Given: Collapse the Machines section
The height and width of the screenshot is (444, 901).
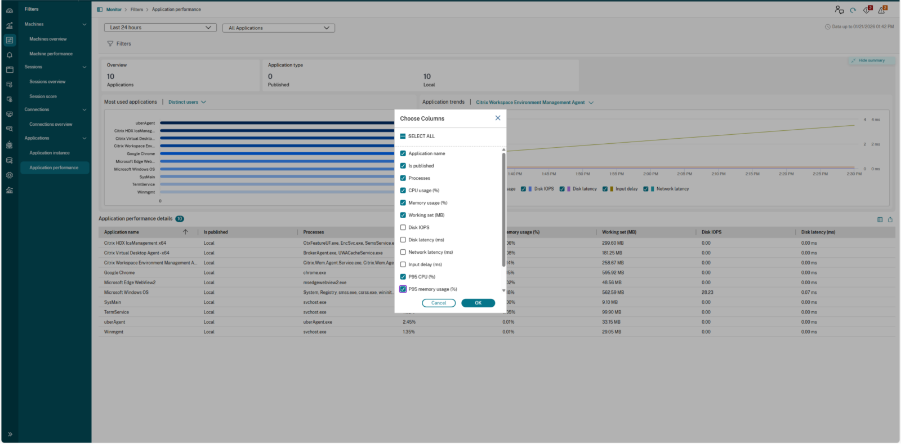Looking at the screenshot, I should tap(85, 24).
